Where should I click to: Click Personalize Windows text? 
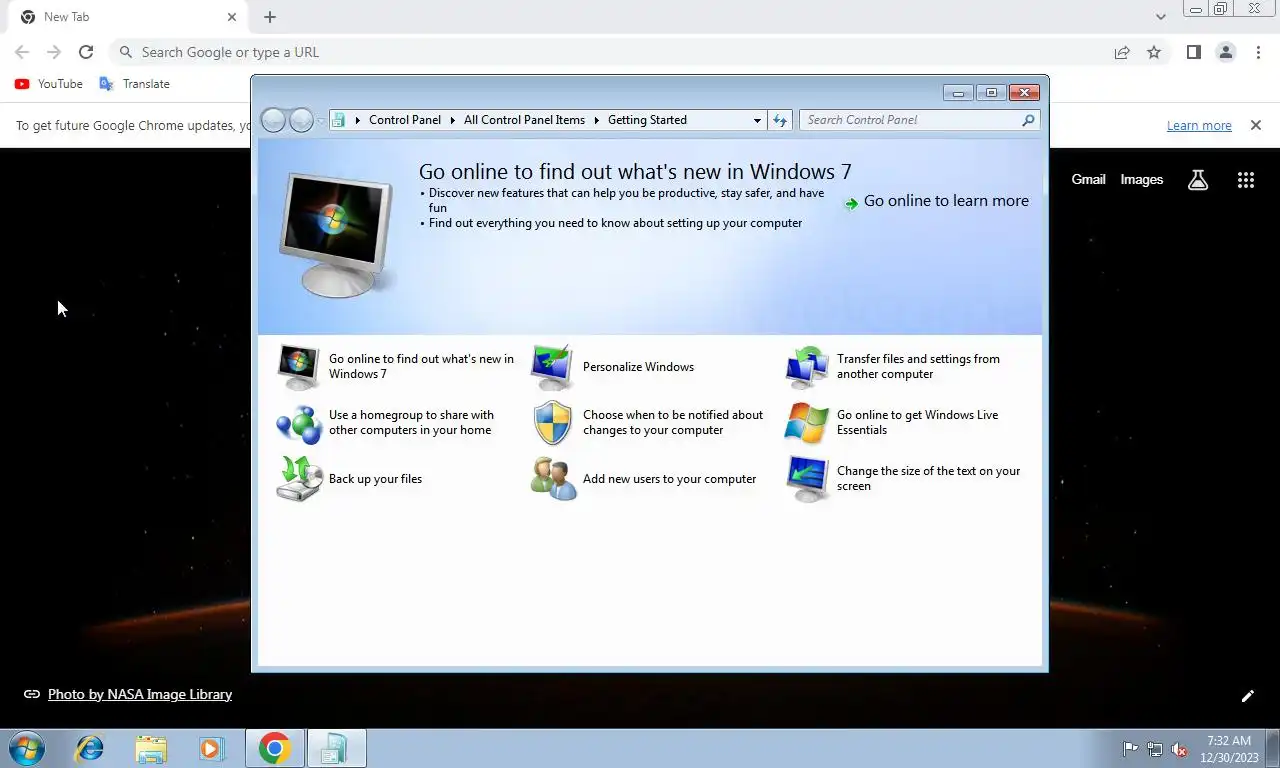point(638,367)
